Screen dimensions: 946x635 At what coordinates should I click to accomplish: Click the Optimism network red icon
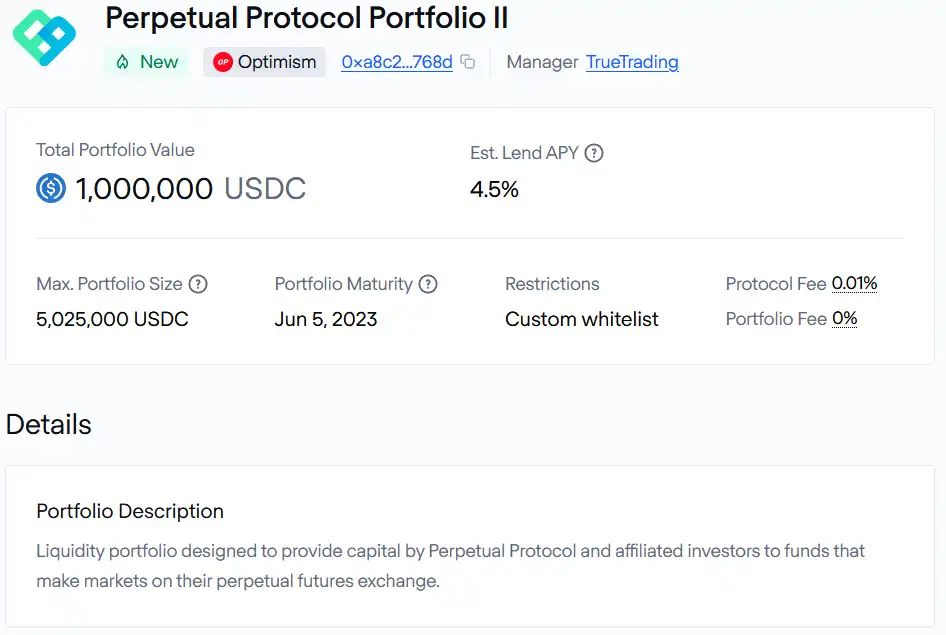(223, 62)
